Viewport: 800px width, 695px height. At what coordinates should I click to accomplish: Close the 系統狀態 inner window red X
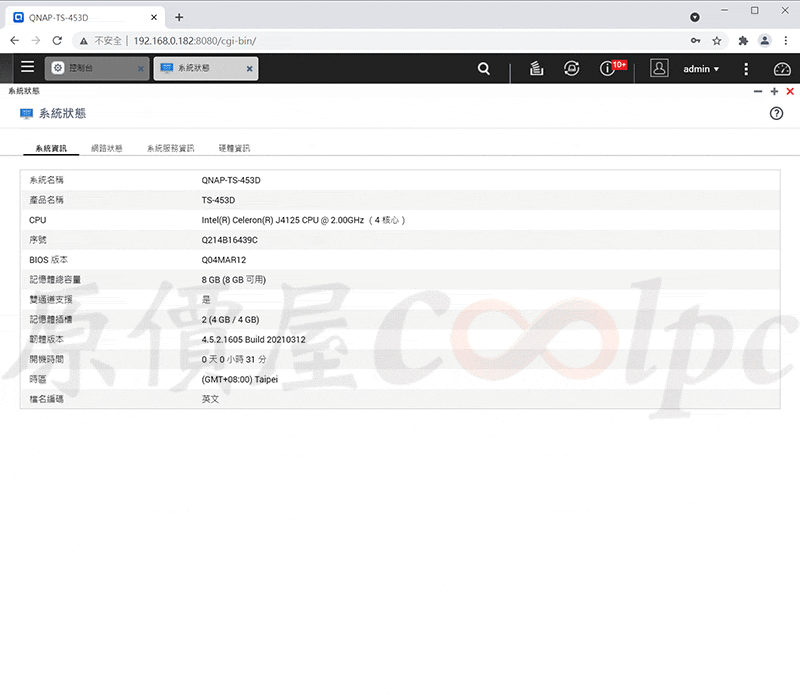[790, 91]
